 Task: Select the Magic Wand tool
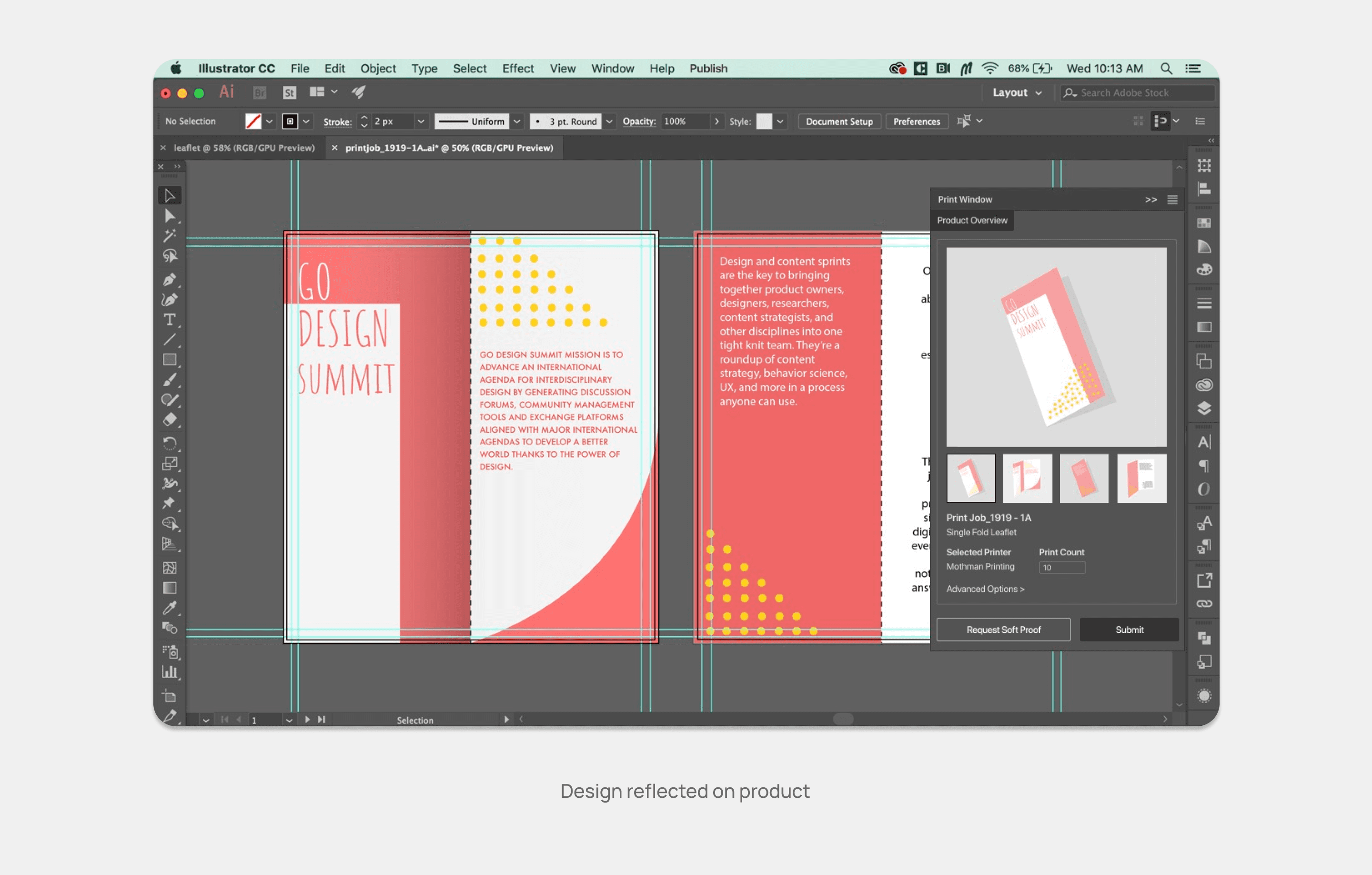click(169, 236)
